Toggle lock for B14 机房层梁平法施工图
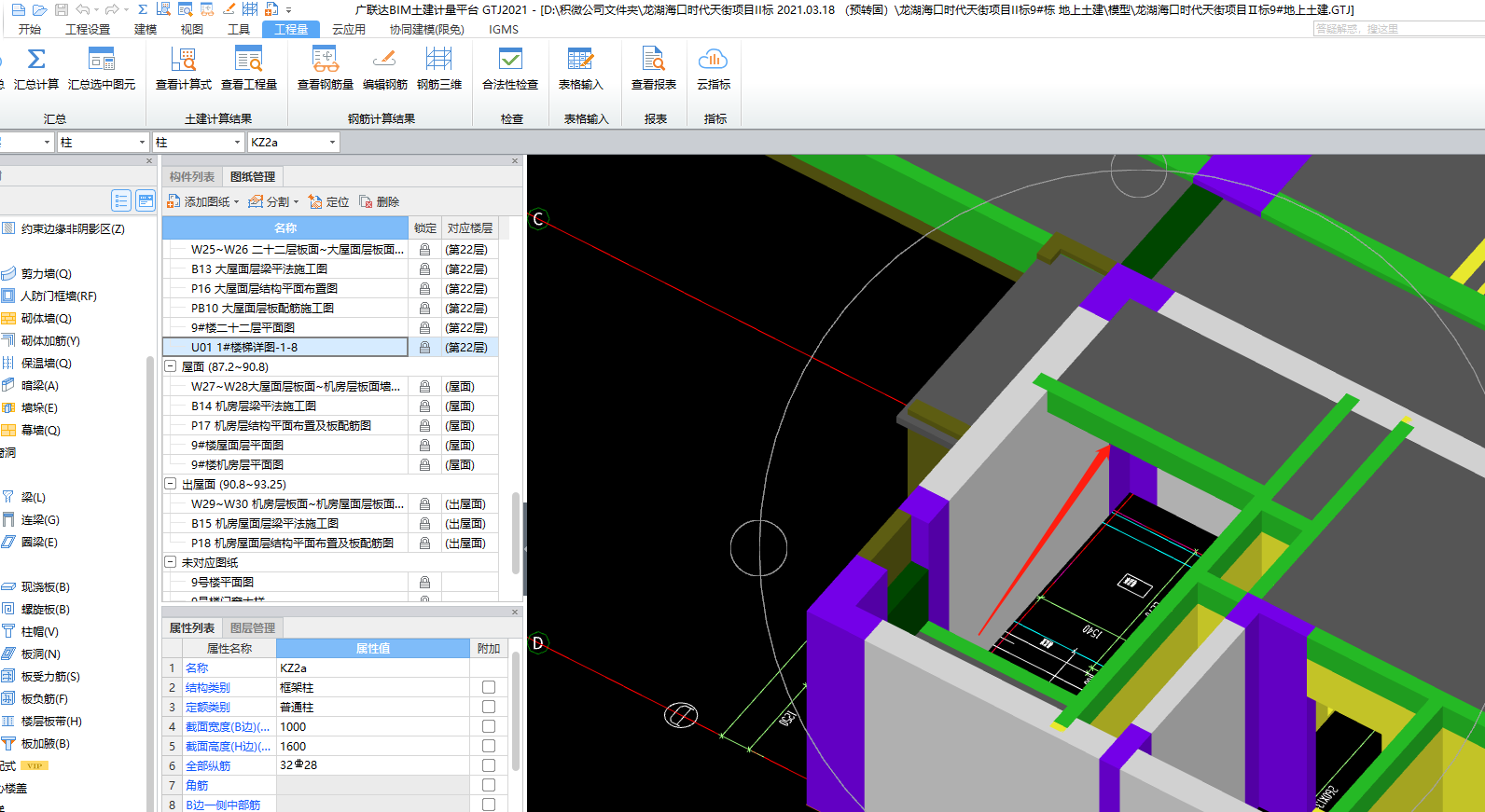 pos(424,406)
